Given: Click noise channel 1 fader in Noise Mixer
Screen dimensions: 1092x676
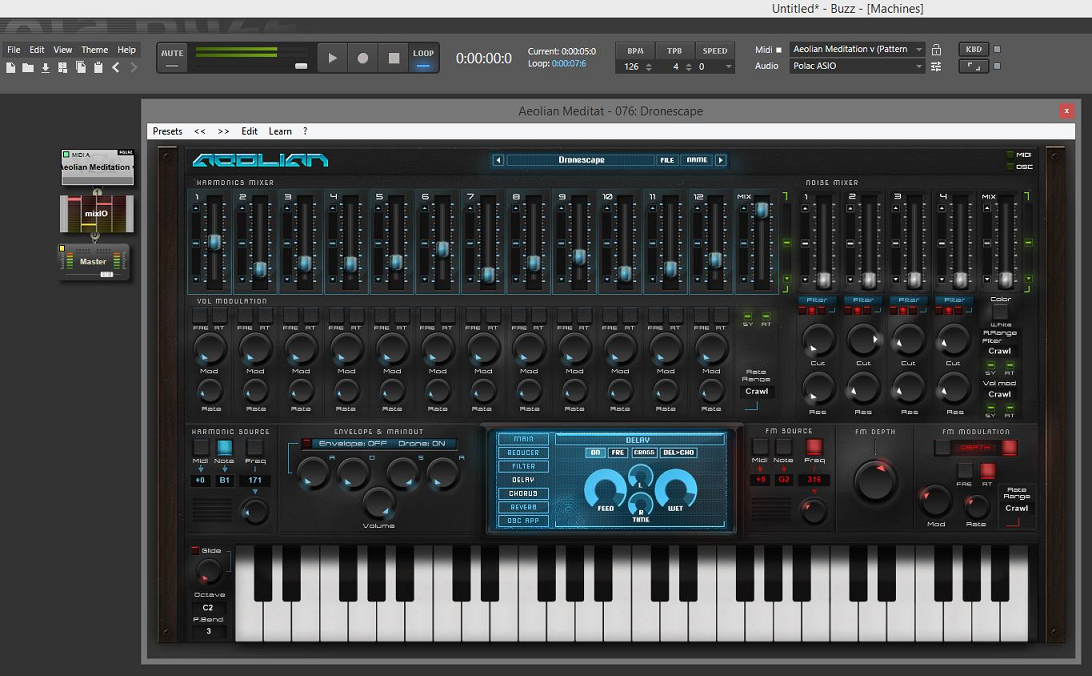Looking at the screenshot, I should coord(824,279).
